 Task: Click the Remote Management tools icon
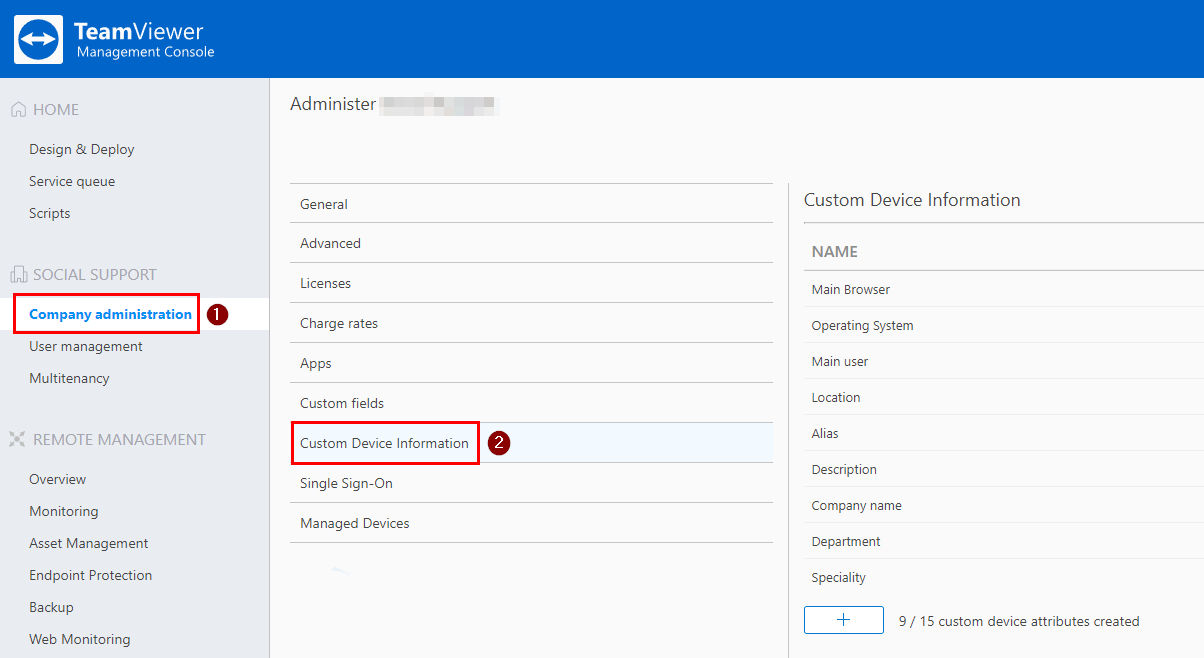coord(18,439)
